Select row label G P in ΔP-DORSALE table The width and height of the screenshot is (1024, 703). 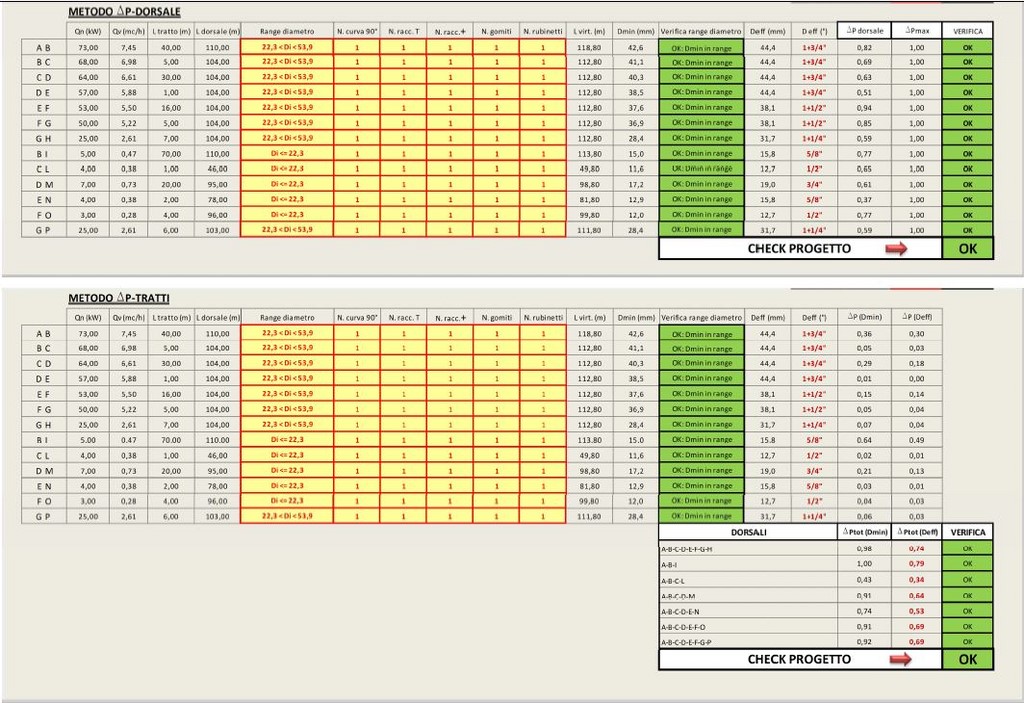[x=44, y=230]
